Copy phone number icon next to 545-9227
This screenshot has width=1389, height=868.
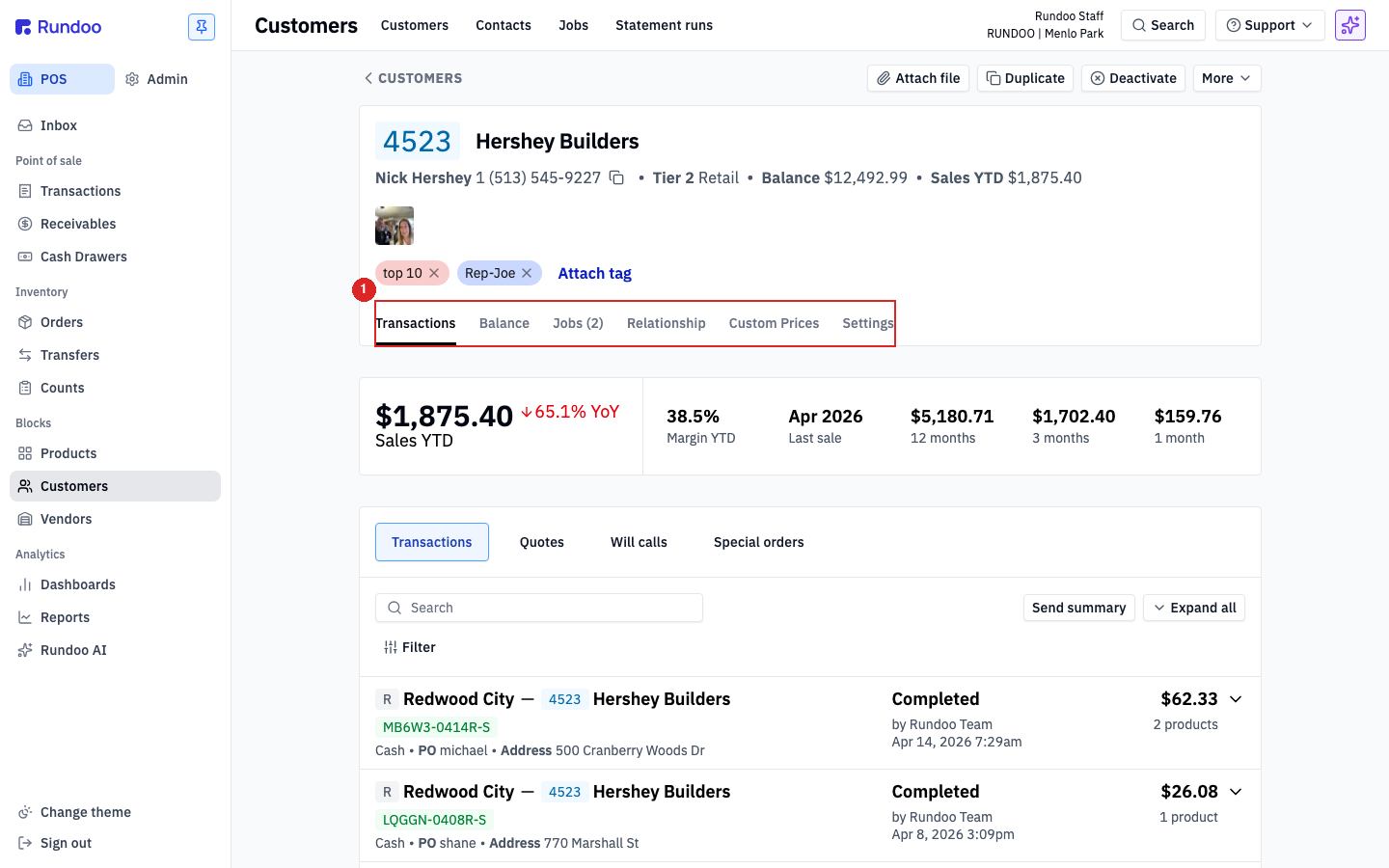(616, 177)
